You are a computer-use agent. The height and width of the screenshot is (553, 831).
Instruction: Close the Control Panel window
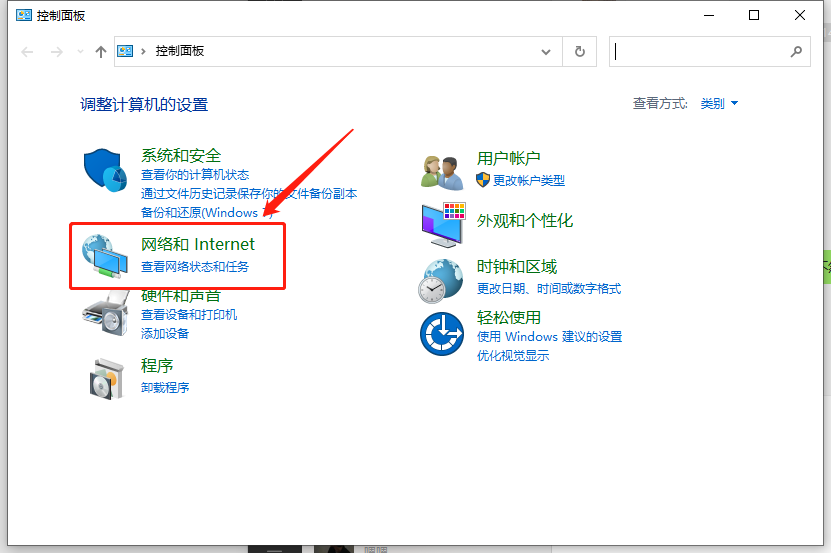[x=800, y=15]
